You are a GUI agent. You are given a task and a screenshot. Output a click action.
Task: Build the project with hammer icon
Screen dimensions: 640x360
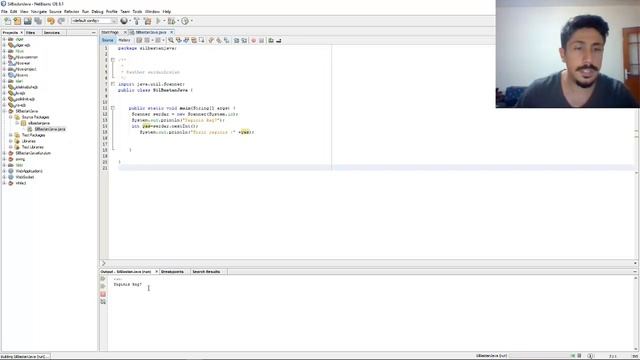click(137, 21)
